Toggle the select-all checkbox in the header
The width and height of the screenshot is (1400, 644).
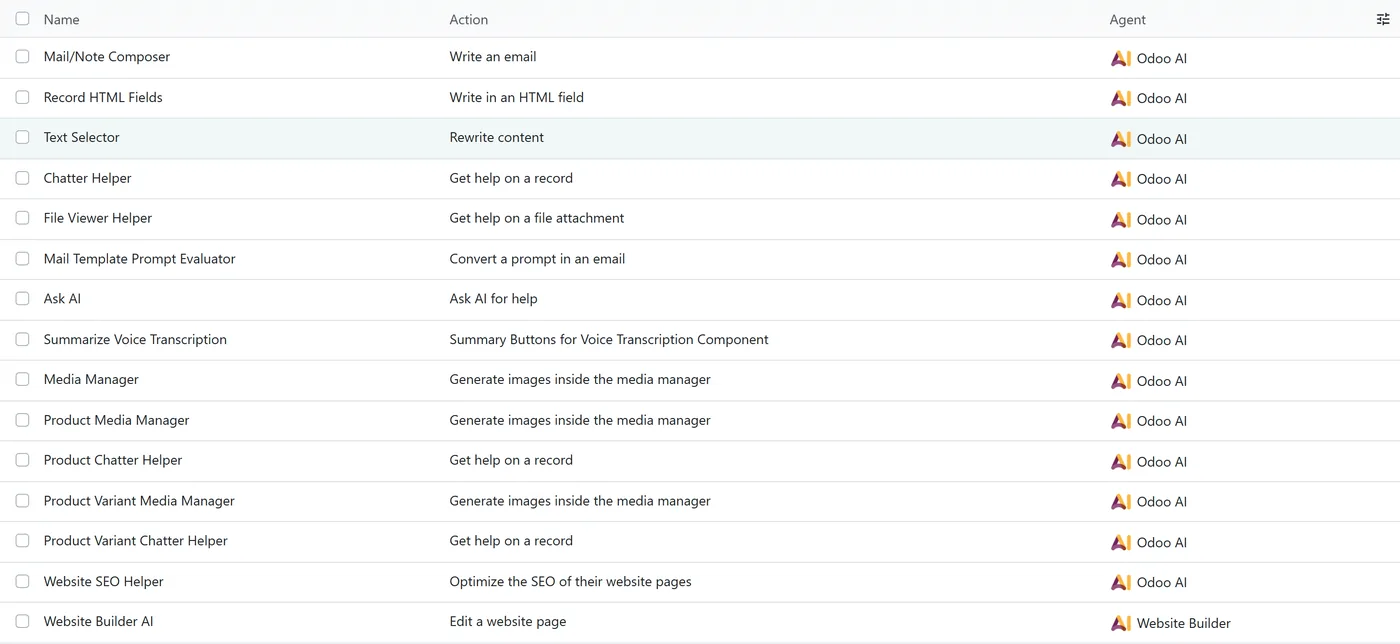pyautogui.click(x=22, y=18)
